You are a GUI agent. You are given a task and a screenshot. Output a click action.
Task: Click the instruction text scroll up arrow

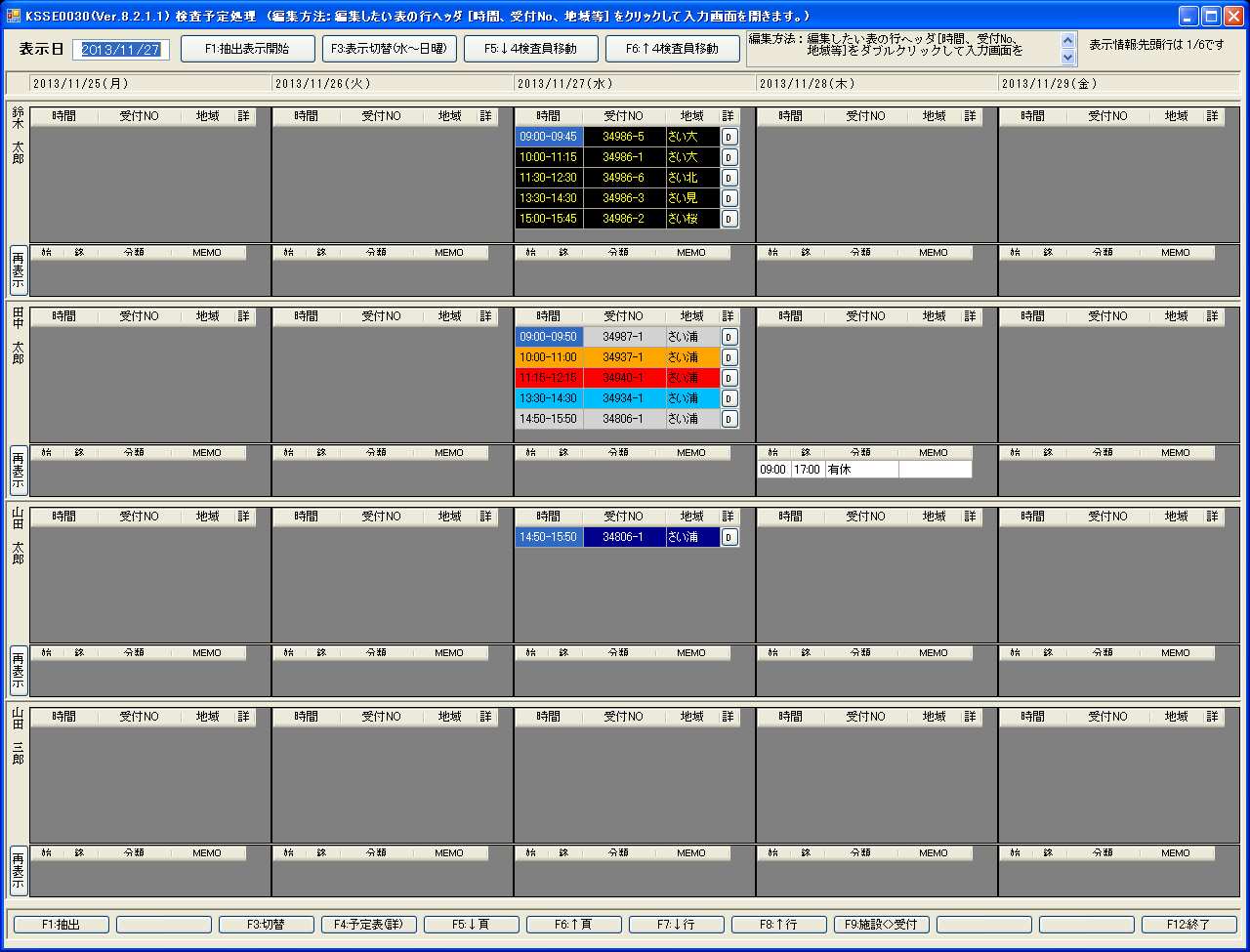(x=1067, y=41)
